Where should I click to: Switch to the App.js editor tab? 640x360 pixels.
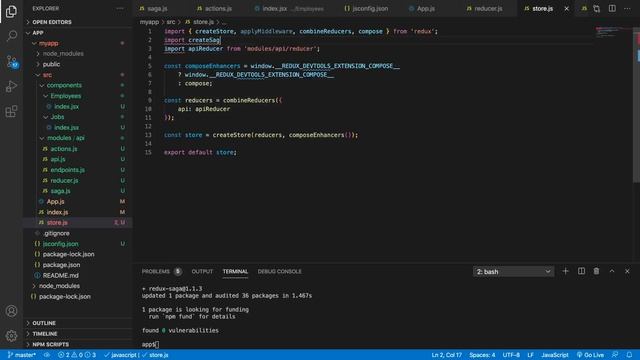(x=426, y=9)
